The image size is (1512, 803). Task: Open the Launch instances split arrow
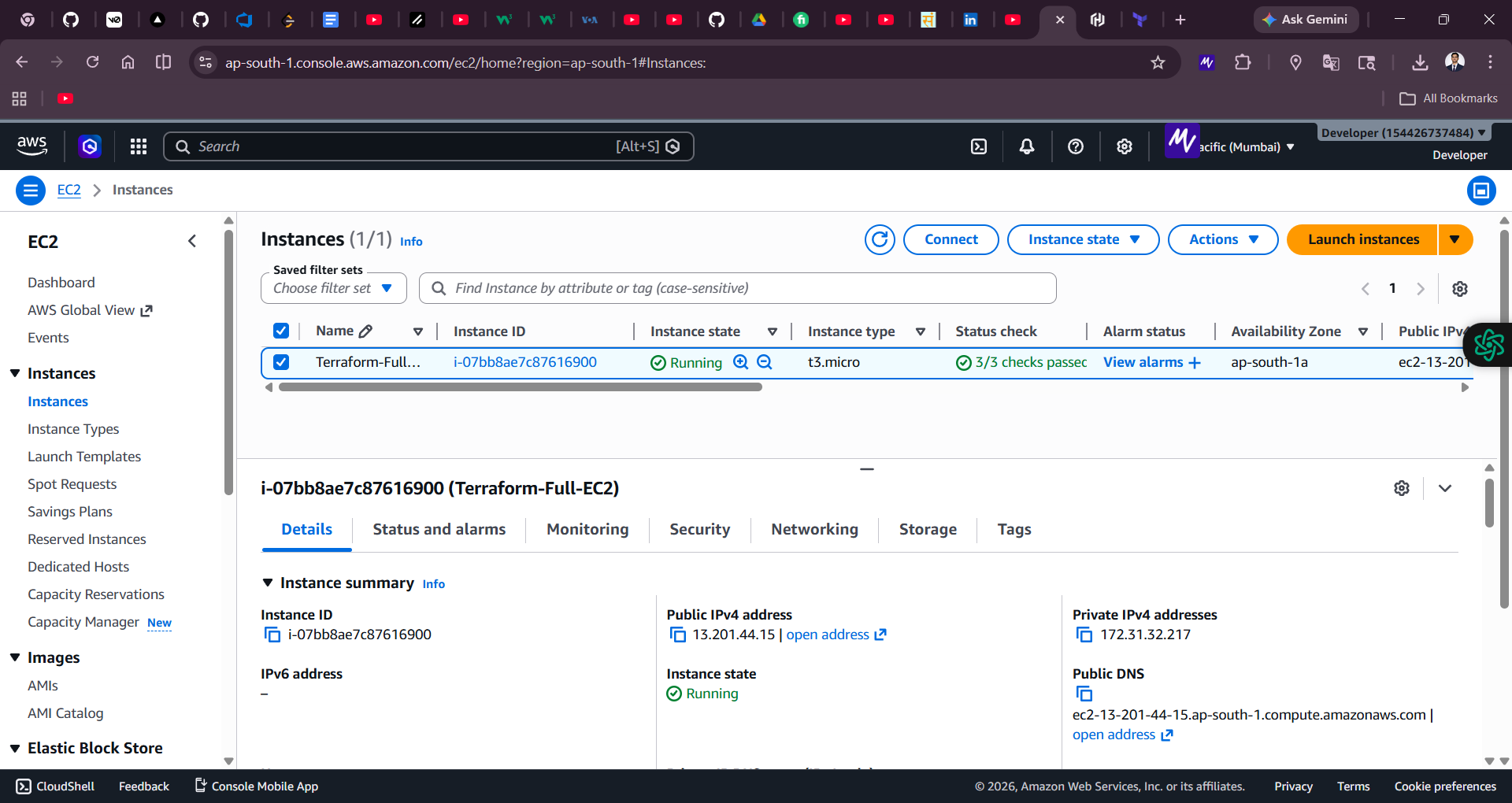click(x=1455, y=239)
